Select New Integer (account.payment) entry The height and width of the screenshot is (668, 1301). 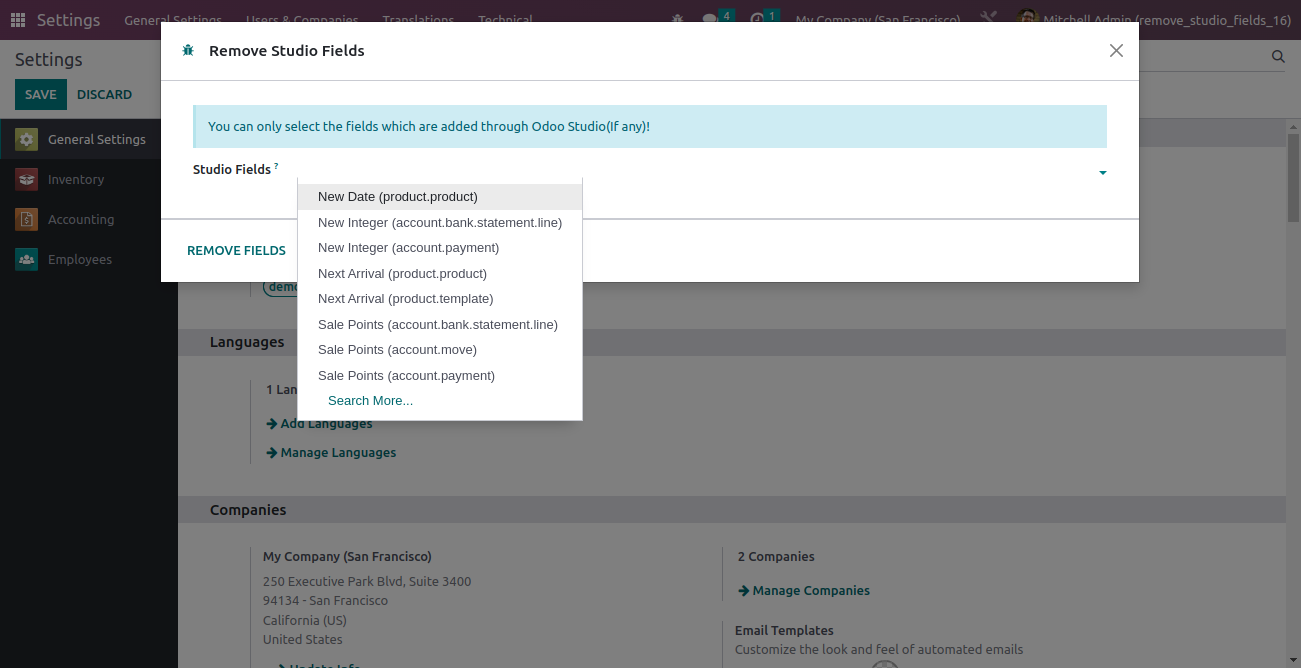tap(408, 248)
